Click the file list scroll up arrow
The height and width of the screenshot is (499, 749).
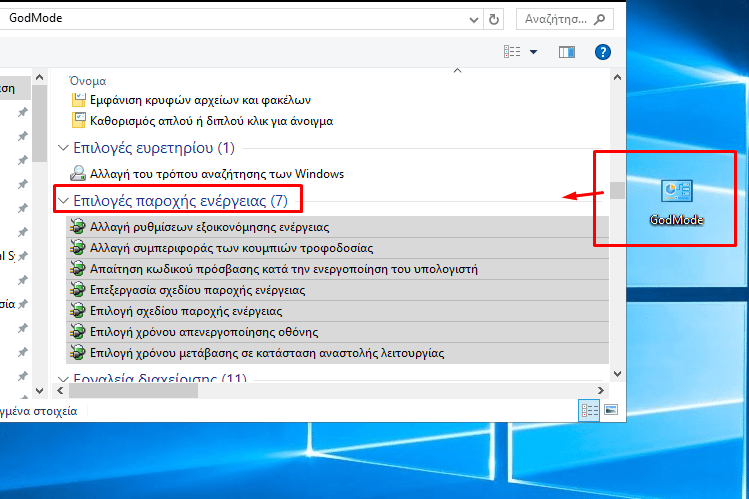tap(617, 77)
